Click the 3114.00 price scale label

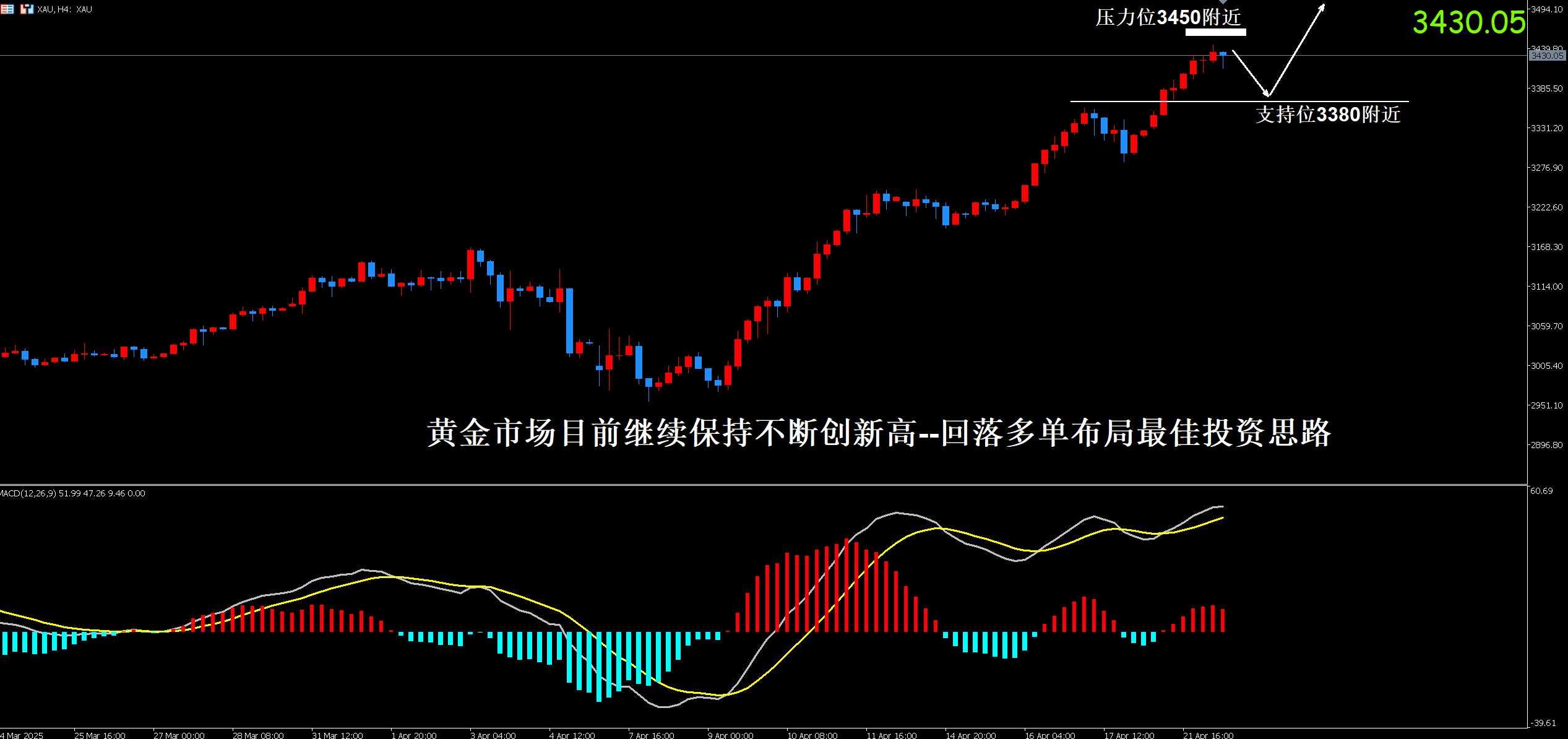point(1546,287)
